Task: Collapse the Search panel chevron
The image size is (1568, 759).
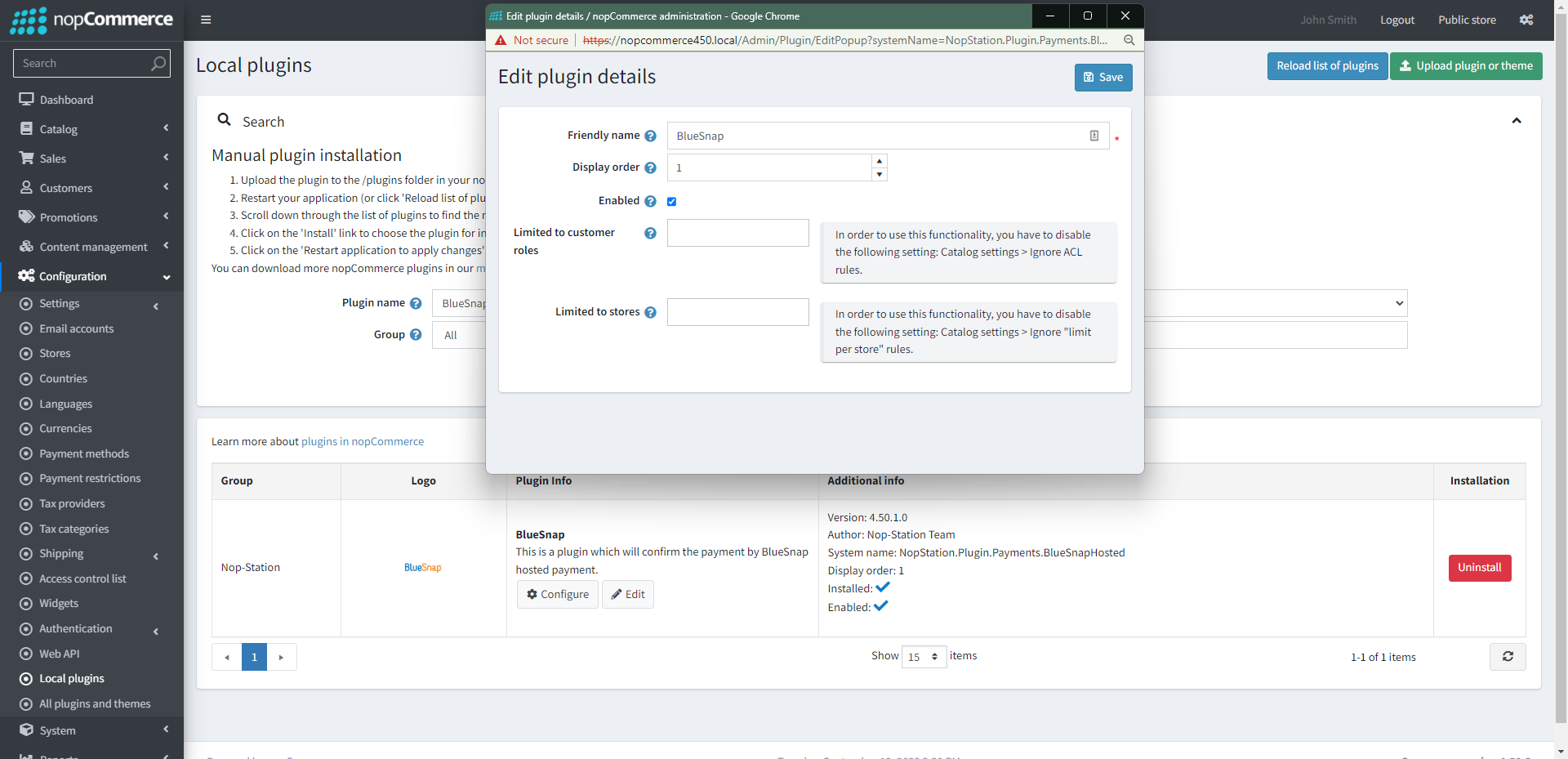Action: (1517, 121)
